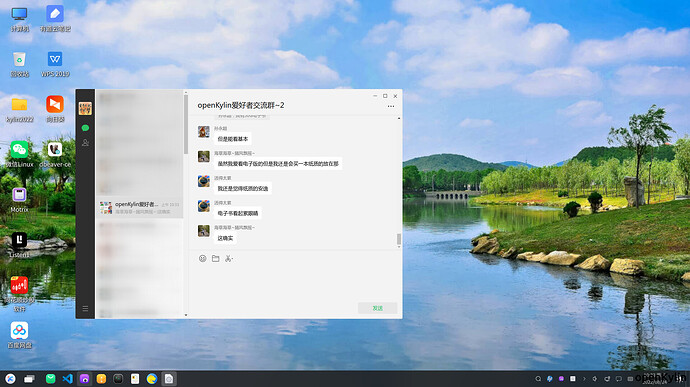Open the dbeaver-ce desktop icon
The height and width of the screenshot is (387, 690).
click(55, 155)
